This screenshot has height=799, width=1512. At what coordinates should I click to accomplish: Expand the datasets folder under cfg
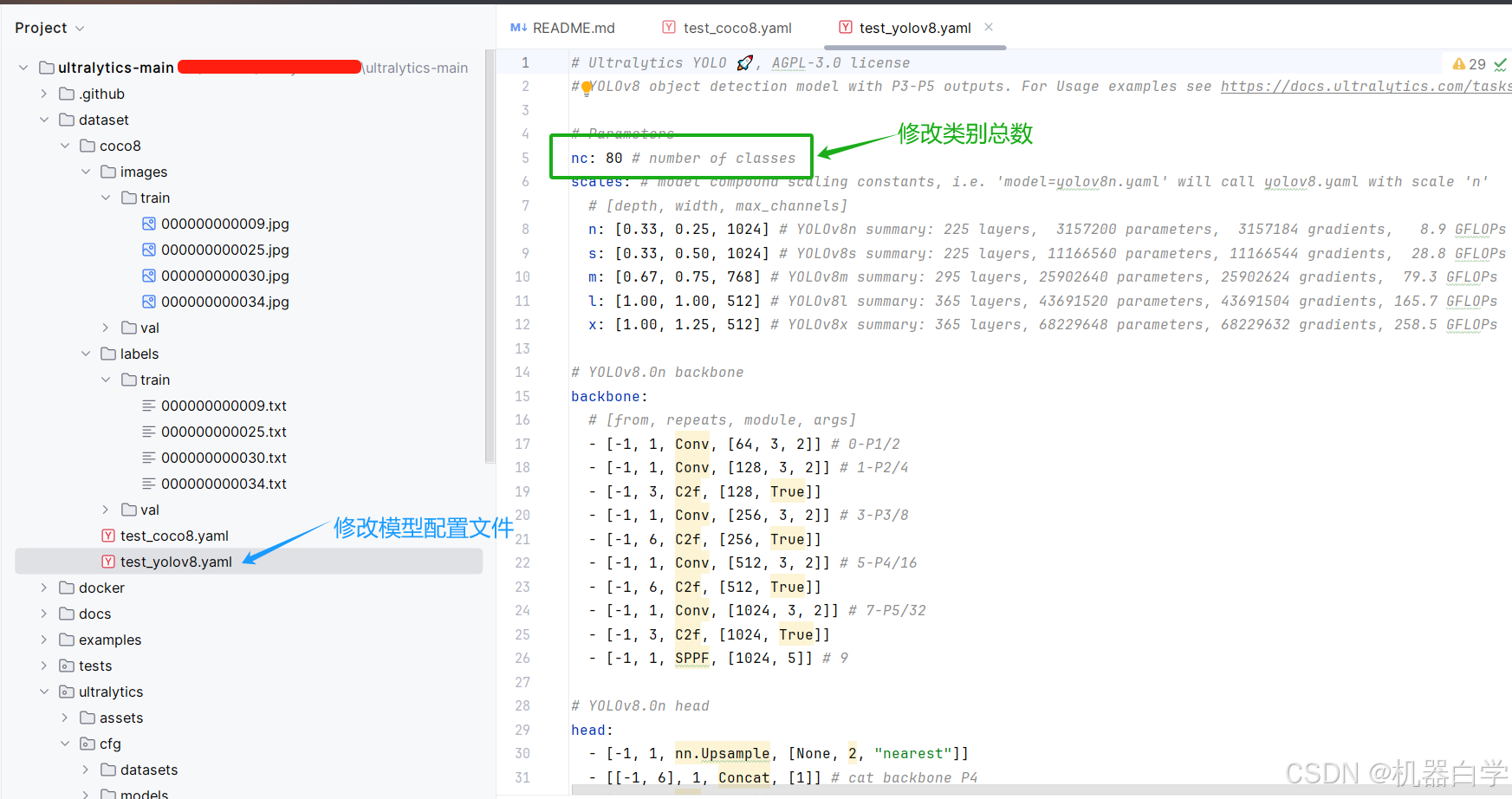pos(86,770)
